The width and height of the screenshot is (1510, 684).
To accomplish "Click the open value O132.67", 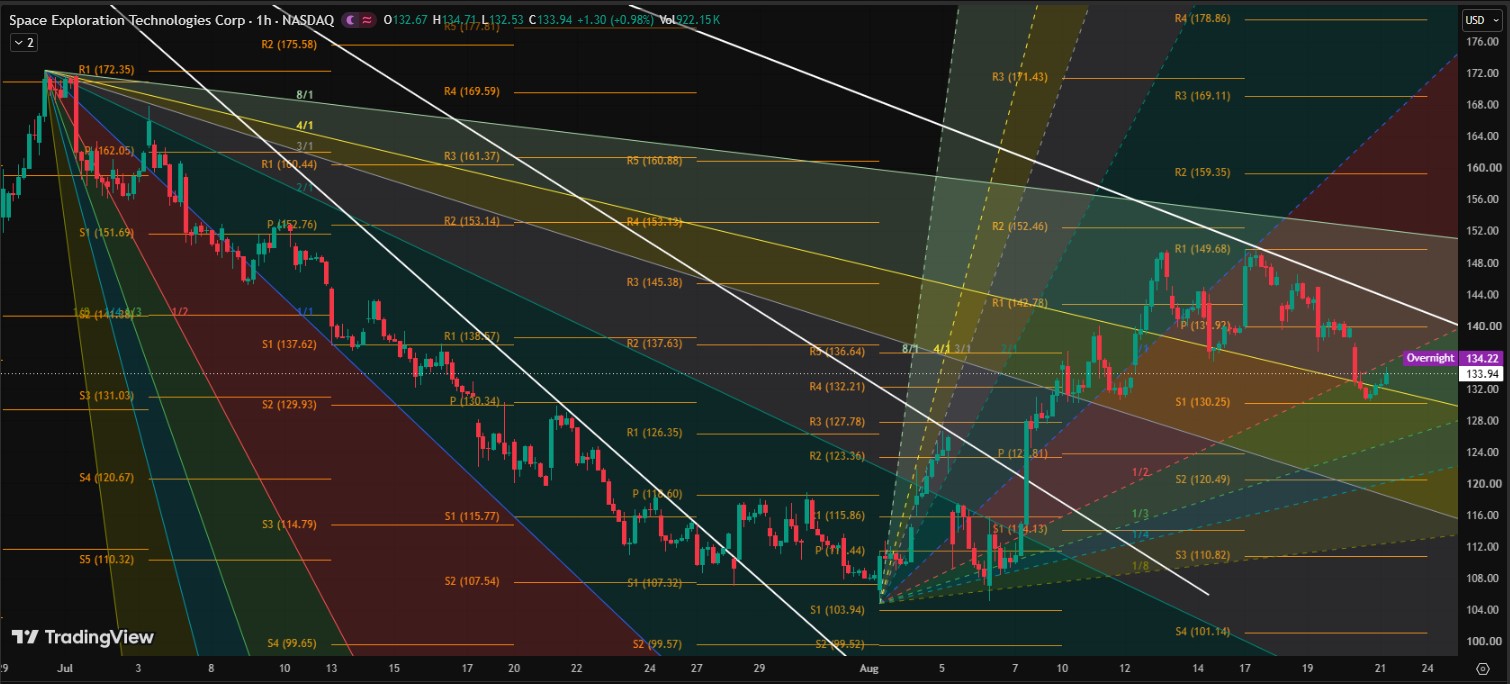I will coord(404,19).
